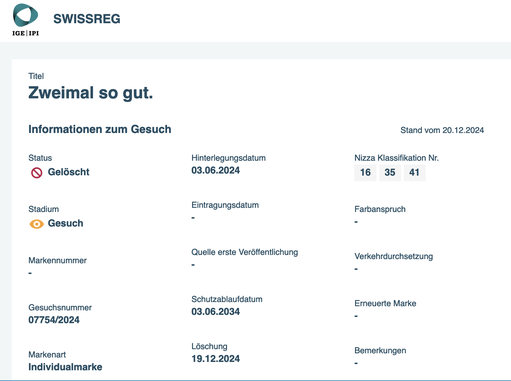Click Löschung date 19.12.2024
Viewport: 511px width, 381px height.
point(216,359)
